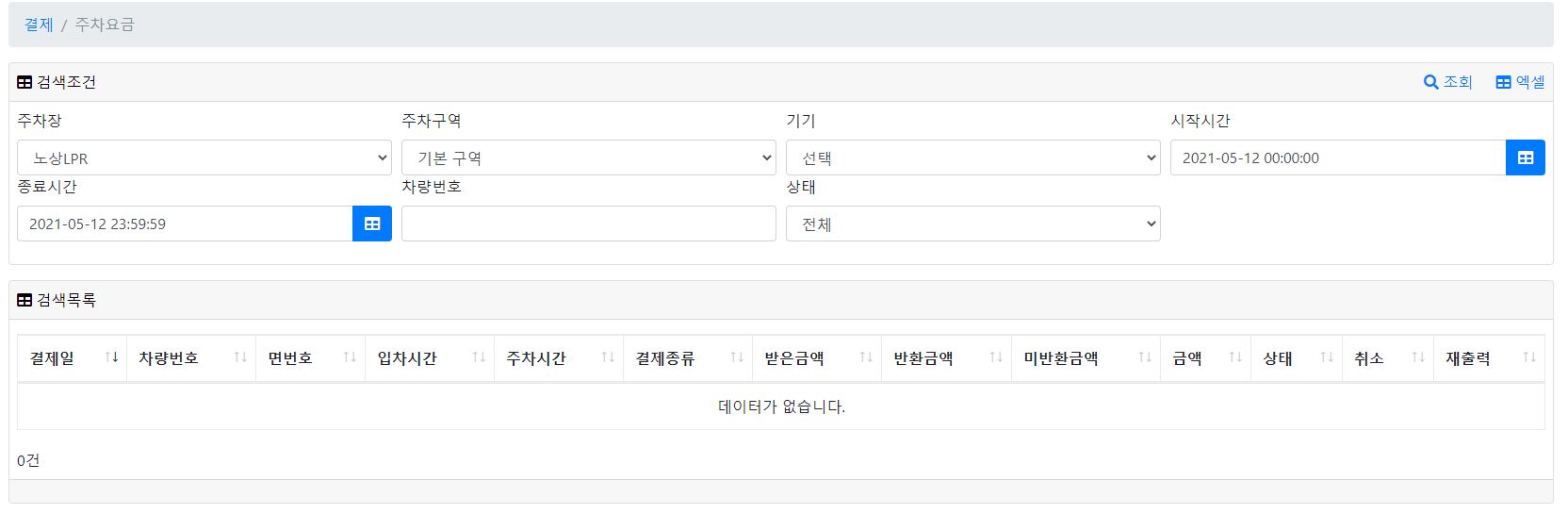
Task: Sort by 입차시간 column sort icon
Action: 479,357
